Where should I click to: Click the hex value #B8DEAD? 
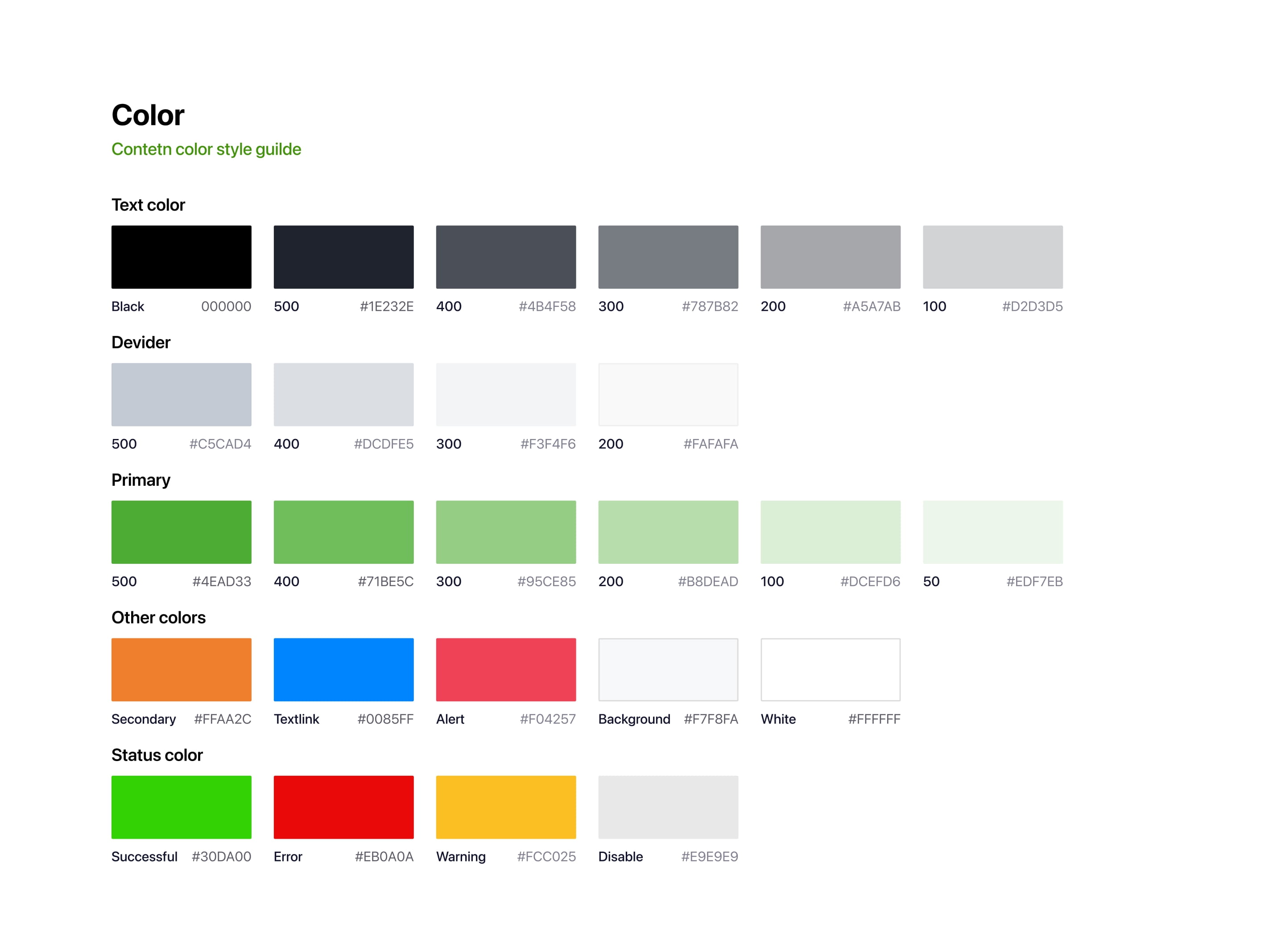click(708, 581)
